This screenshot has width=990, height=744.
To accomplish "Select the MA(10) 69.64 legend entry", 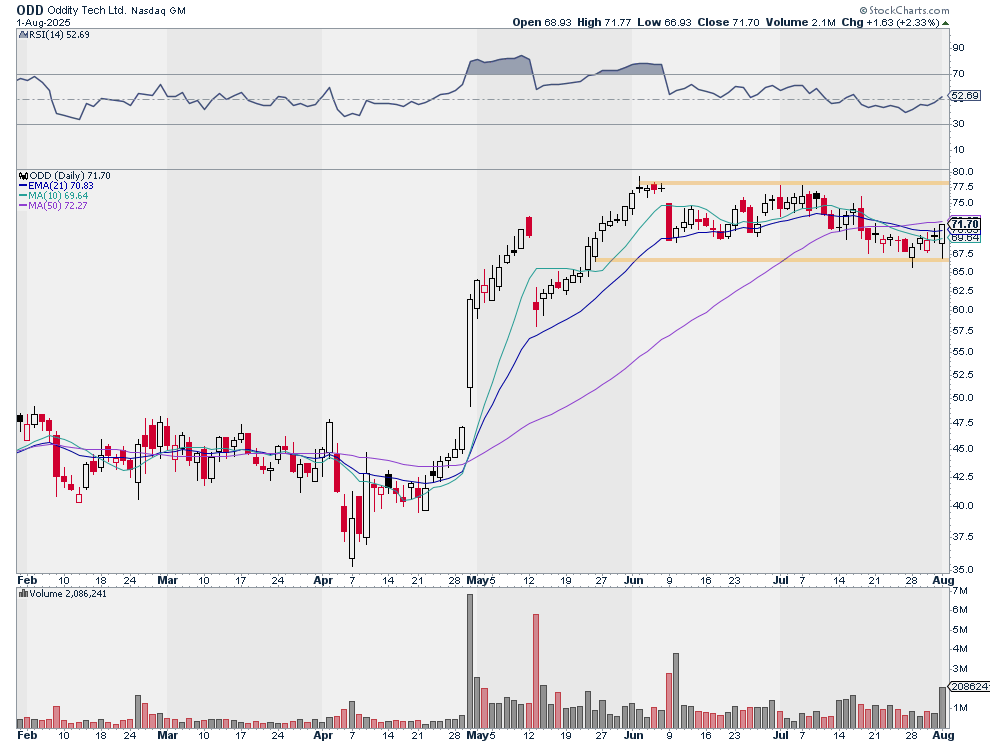I will [54, 196].
